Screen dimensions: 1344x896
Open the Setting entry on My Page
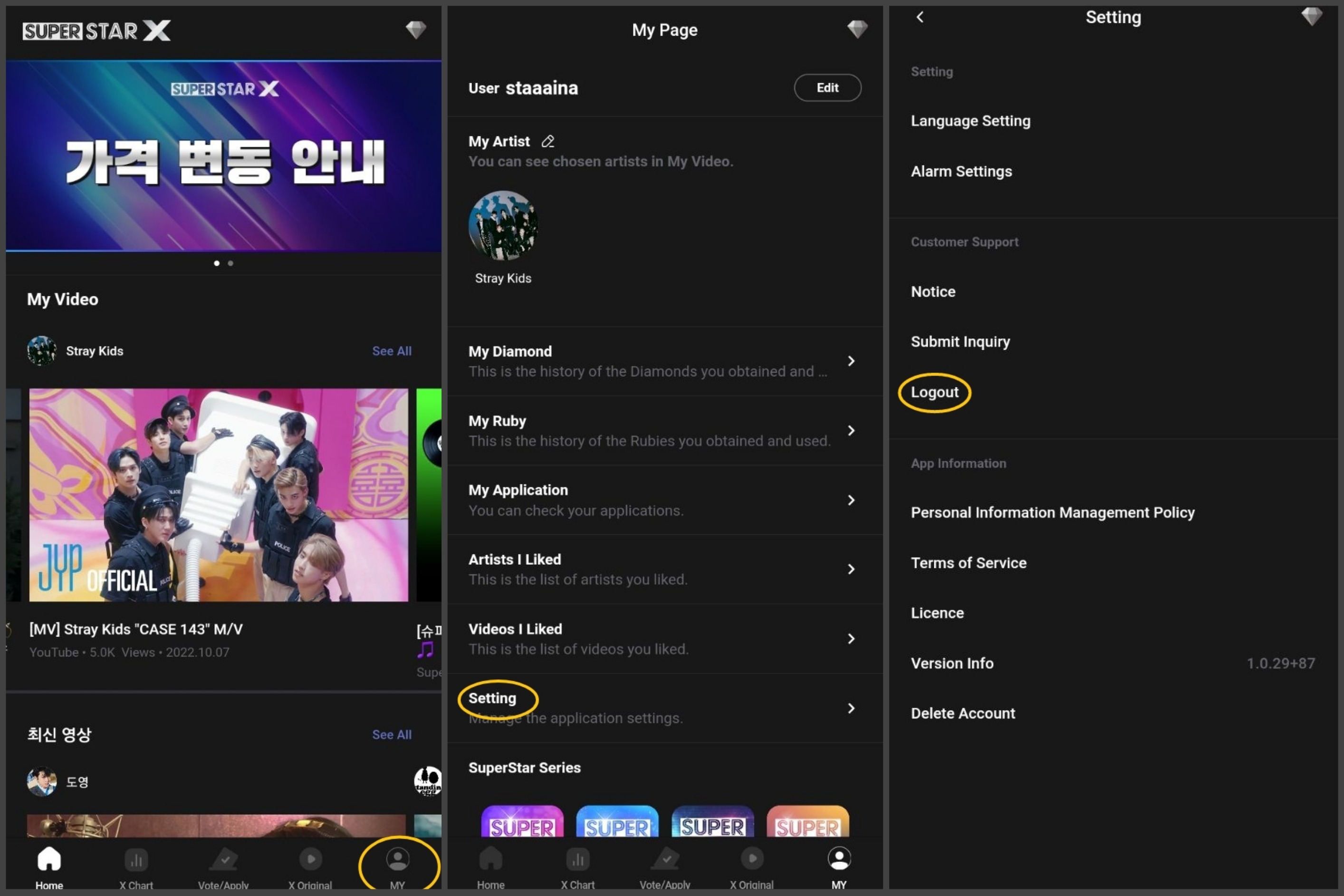pyautogui.click(x=665, y=708)
